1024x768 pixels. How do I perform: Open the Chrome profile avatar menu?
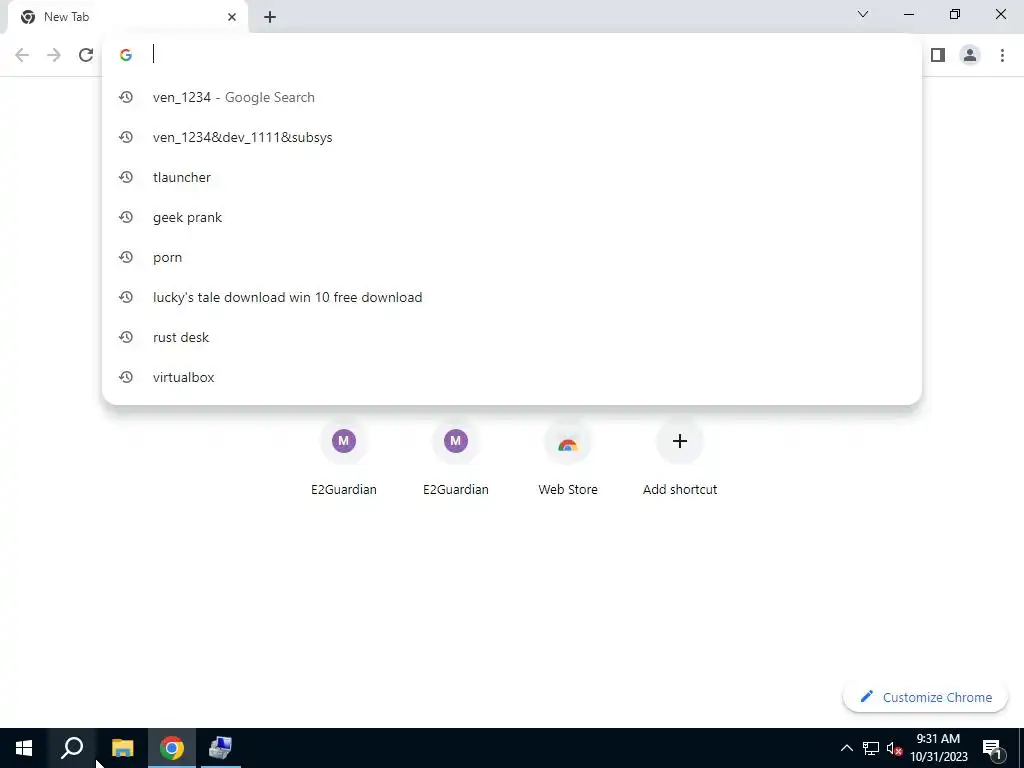click(970, 55)
